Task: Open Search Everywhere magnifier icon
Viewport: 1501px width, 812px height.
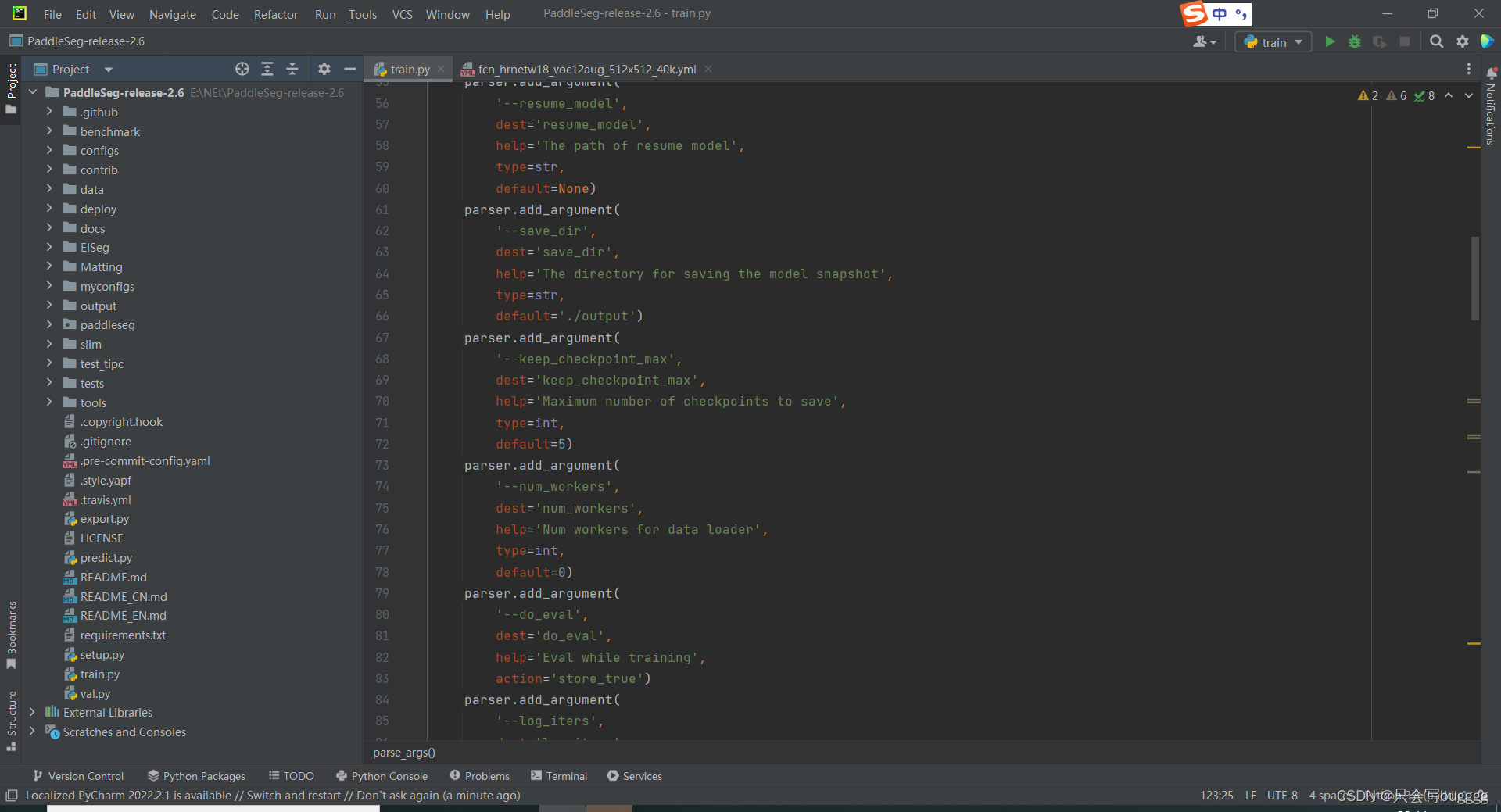Action: point(1436,41)
